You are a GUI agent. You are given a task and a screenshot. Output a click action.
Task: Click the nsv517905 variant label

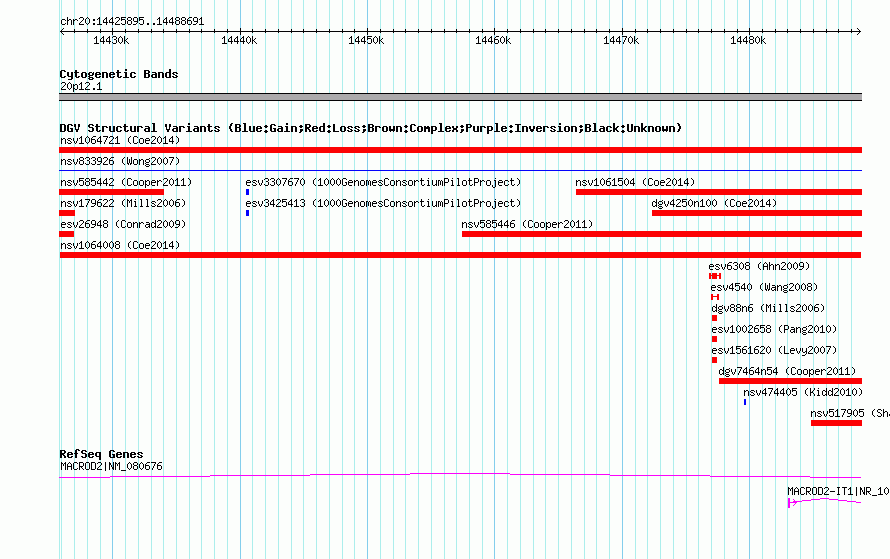click(850, 413)
